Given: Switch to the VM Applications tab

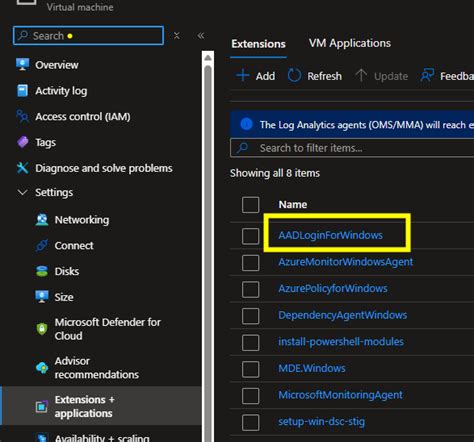Looking at the screenshot, I should pyautogui.click(x=350, y=43).
